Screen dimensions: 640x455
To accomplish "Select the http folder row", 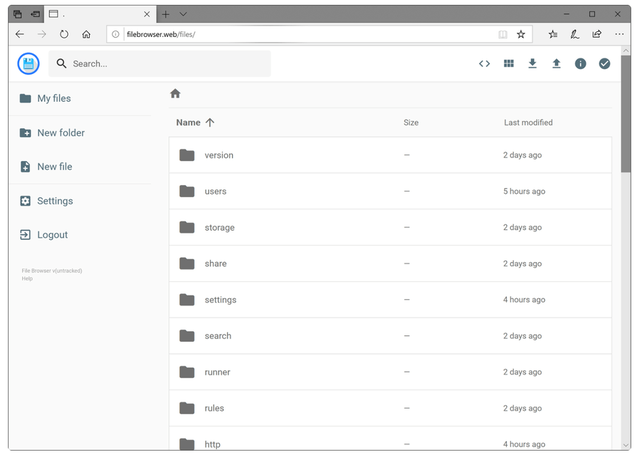I will 390,439.
